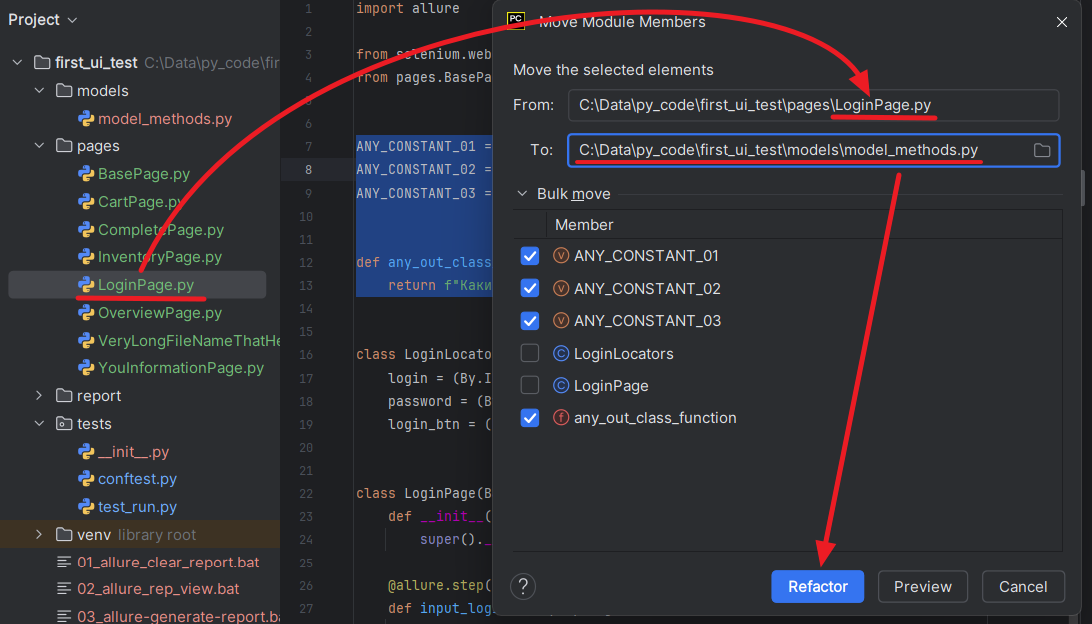This screenshot has height=624, width=1092.
Task: Expand the report folder
Action: click(x=40, y=396)
